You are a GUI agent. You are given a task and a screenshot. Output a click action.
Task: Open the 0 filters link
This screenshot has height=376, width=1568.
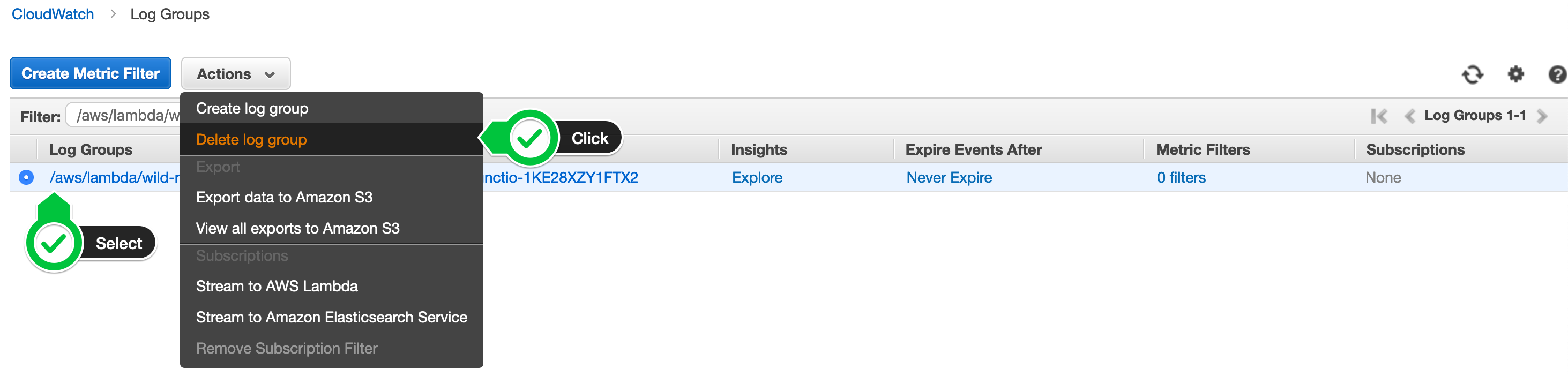[1181, 178]
